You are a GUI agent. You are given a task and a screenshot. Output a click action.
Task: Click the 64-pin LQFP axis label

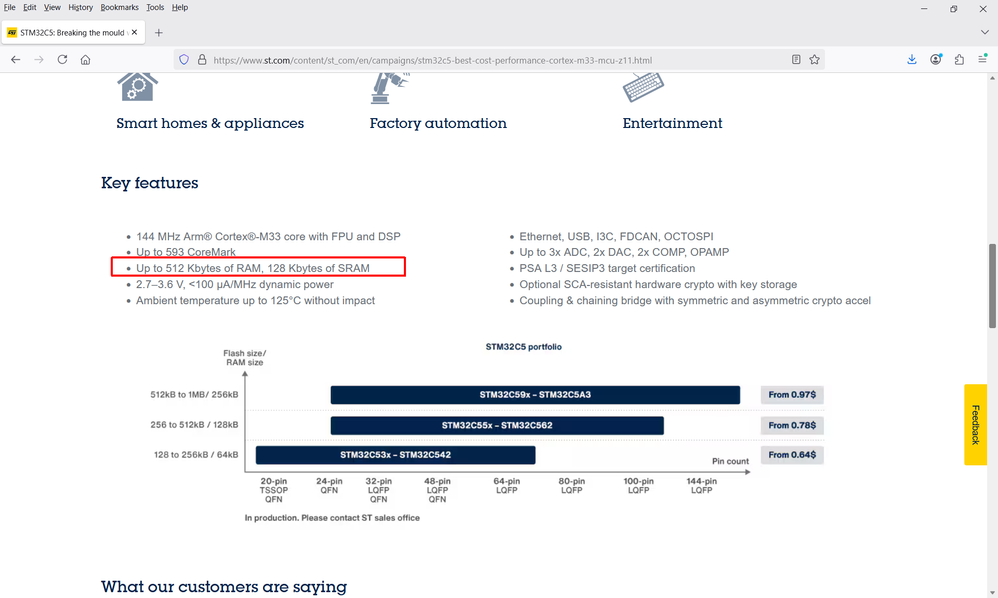pyautogui.click(x=507, y=486)
